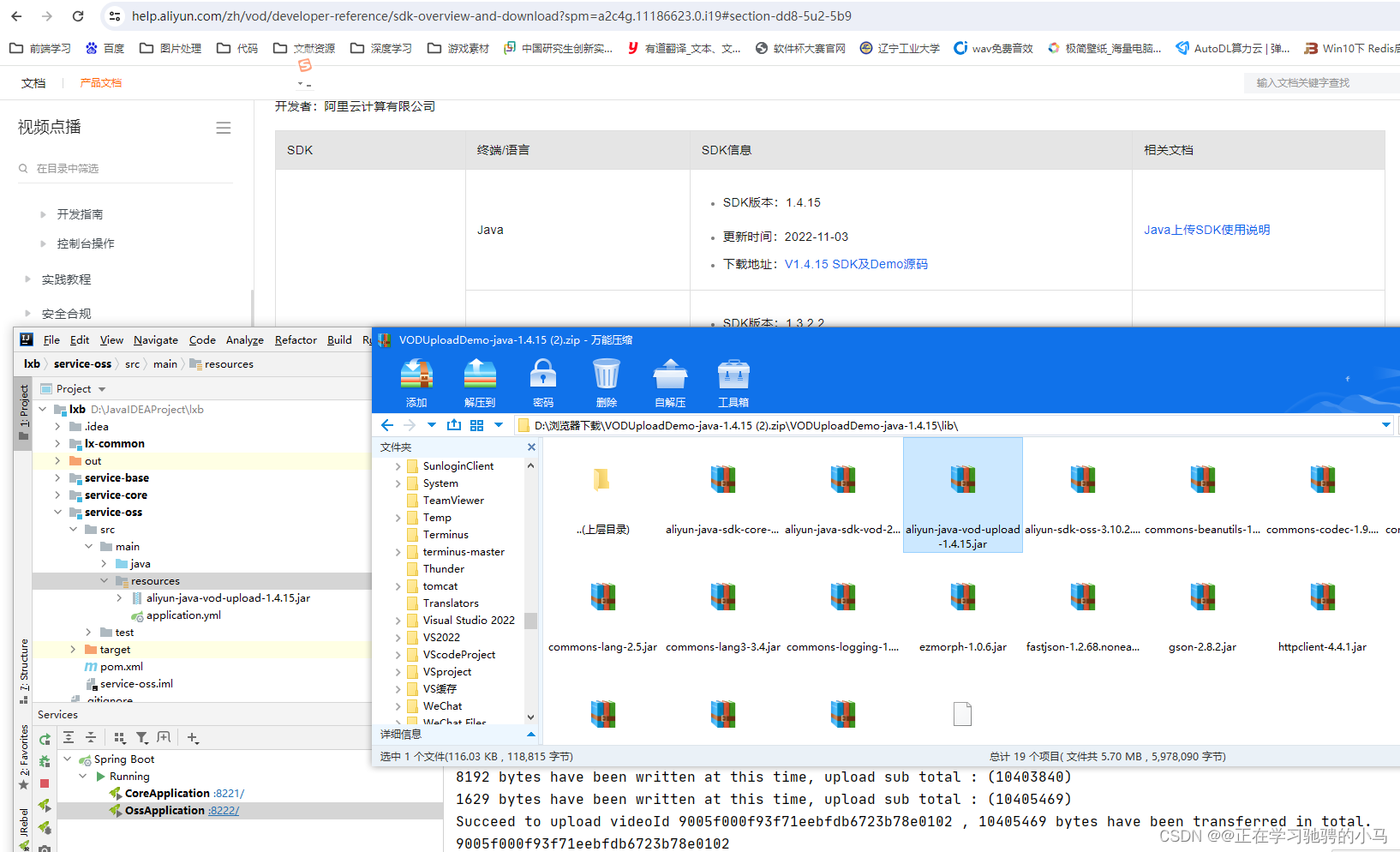This screenshot has height=852, width=1400.
Task: Expand the 实践教程 sidebar item
Action: point(27,279)
